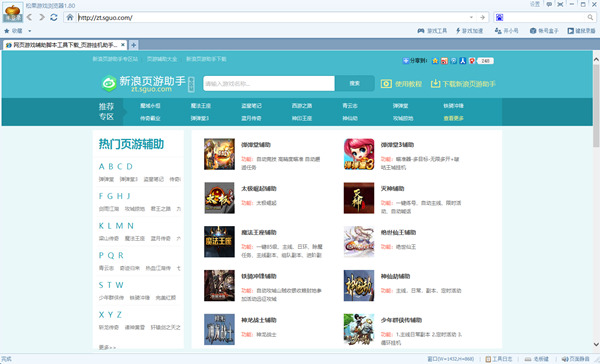This screenshot has height=364, width=600.
Task: Expand the favorites bar dropdown arrow
Action: click(x=29, y=31)
